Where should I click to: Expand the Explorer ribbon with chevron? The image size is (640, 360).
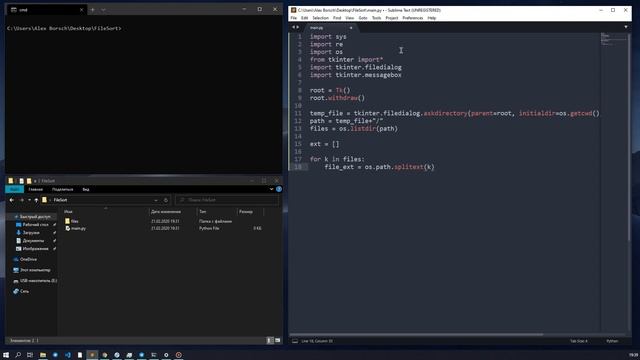pos(271,189)
